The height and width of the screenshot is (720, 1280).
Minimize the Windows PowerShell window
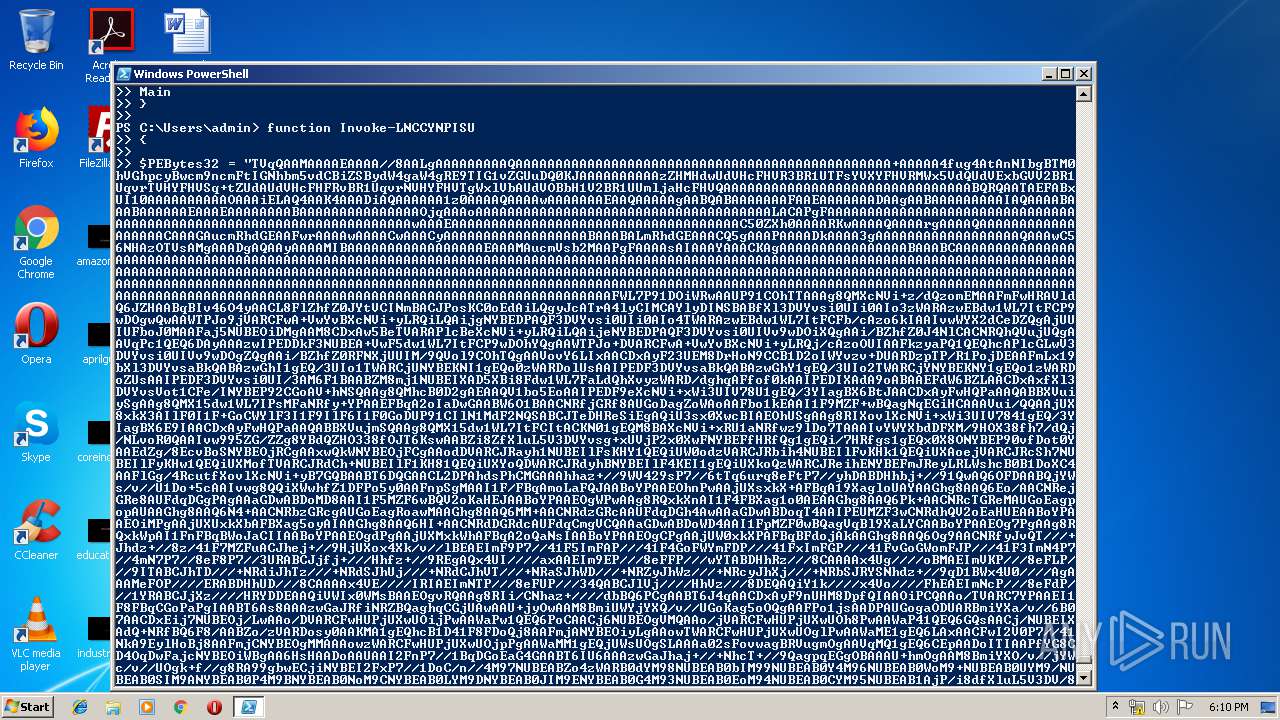(x=1049, y=74)
